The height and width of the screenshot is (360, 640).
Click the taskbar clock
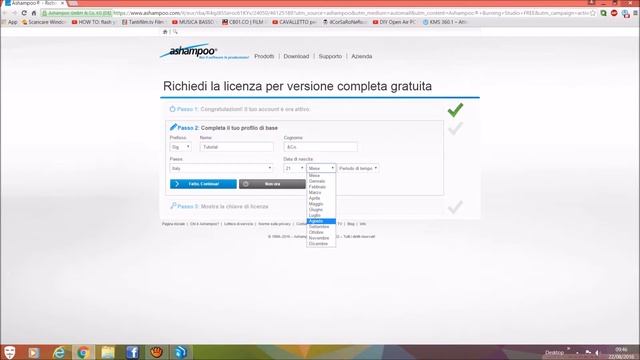[x=622, y=353]
